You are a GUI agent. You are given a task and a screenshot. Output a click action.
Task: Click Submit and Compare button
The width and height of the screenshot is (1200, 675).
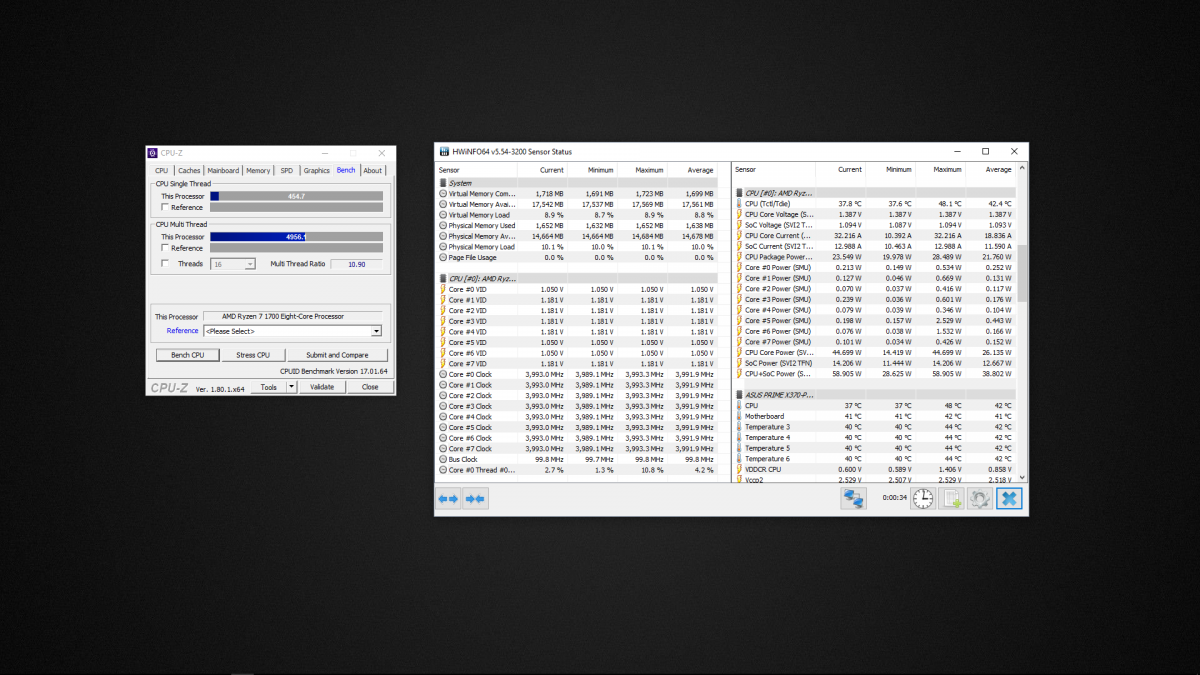[x=337, y=355]
